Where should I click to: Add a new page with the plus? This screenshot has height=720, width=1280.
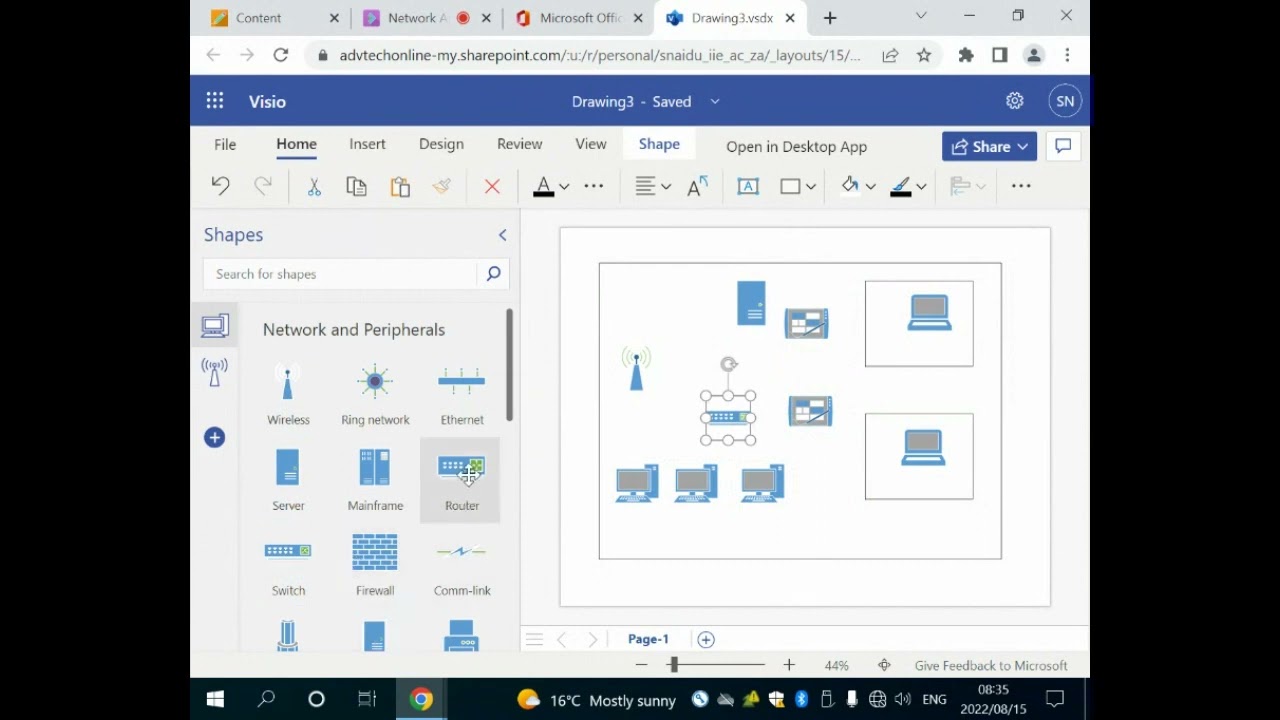click(706, 639)
